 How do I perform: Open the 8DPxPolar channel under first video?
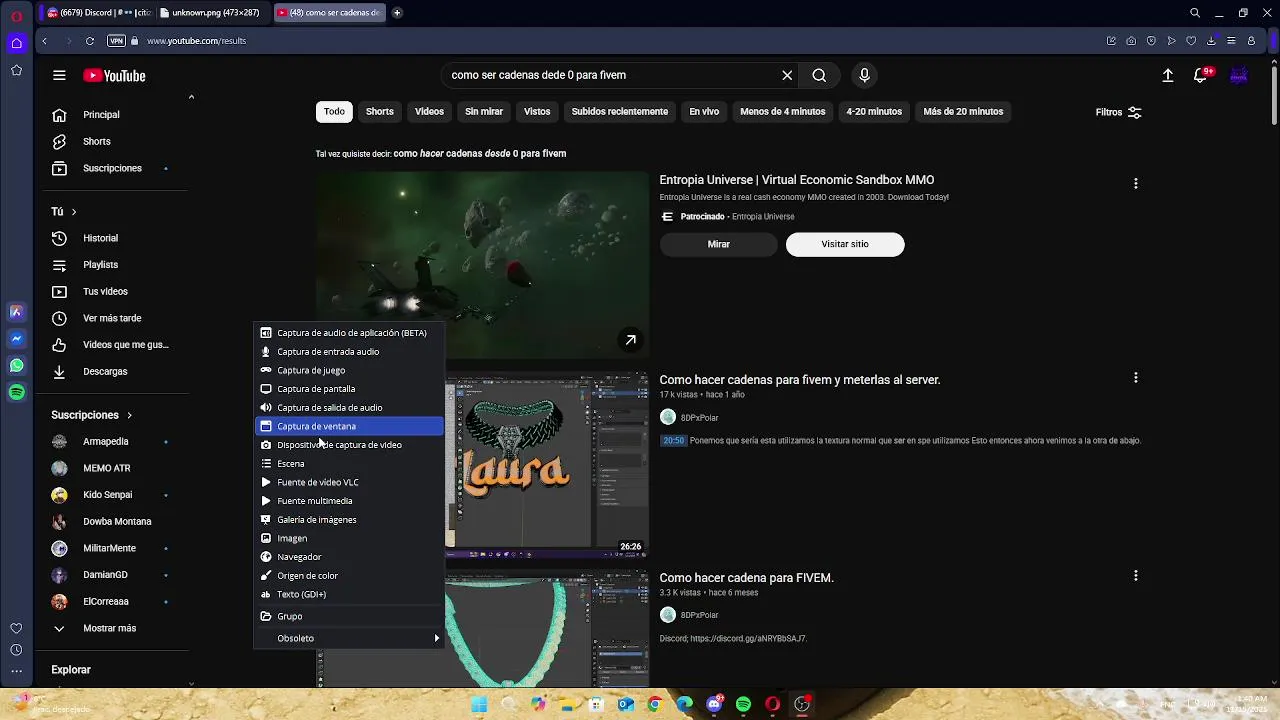click(x=699, y=418)
